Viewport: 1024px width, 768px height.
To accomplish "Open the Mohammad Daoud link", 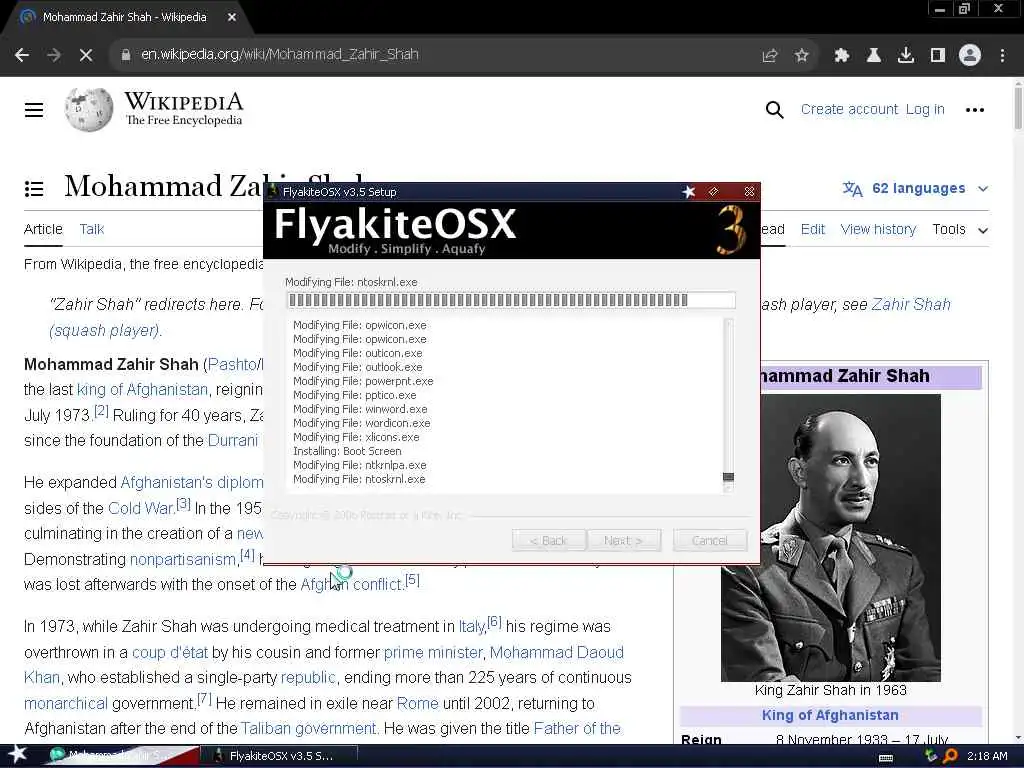I will tap(556, 652).
